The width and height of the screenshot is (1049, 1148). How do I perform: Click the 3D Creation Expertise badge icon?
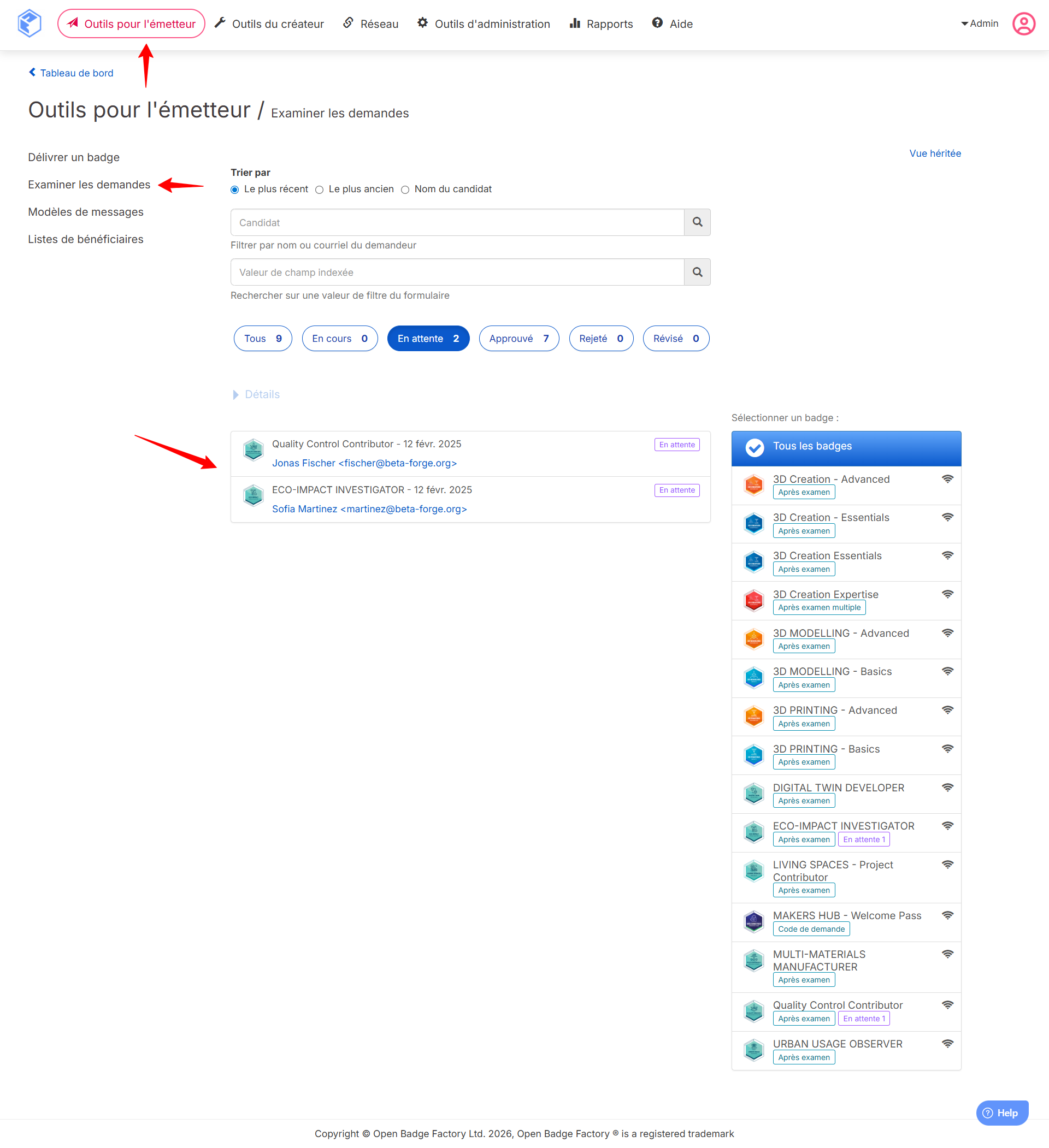coord(753,600)
